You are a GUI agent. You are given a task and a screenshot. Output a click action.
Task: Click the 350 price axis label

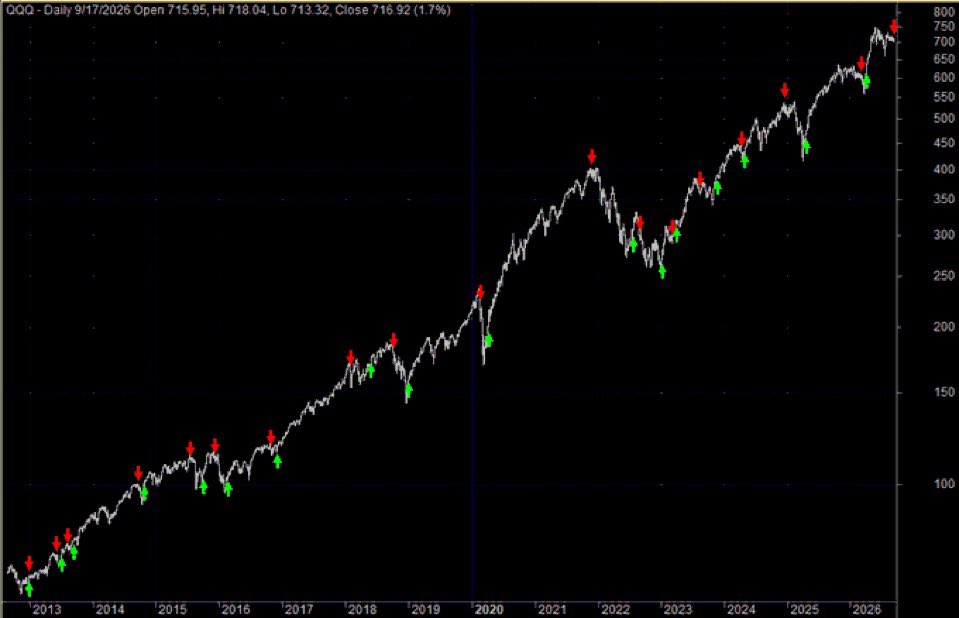point(944,199)
